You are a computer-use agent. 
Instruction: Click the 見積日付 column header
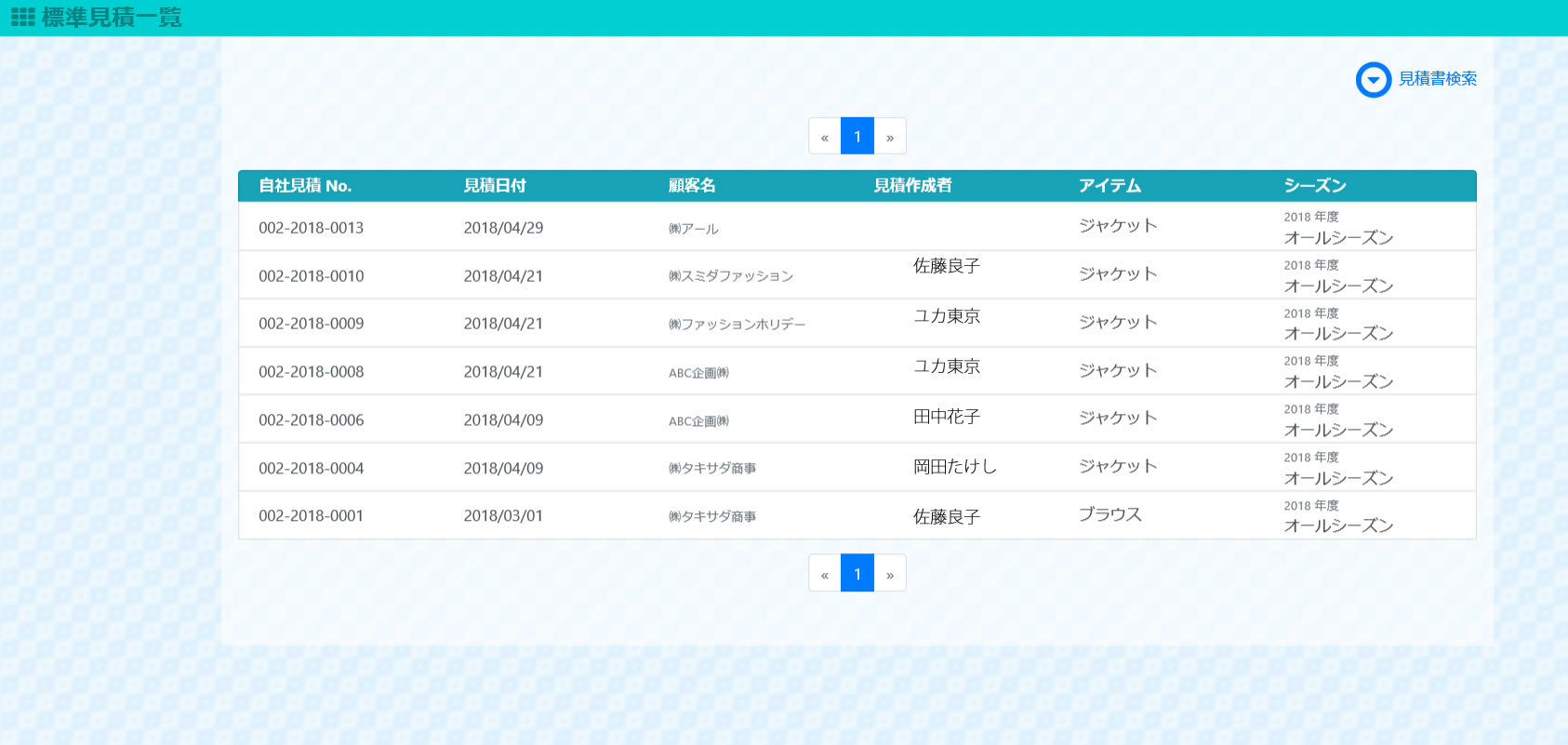click(x=495, y=186)
